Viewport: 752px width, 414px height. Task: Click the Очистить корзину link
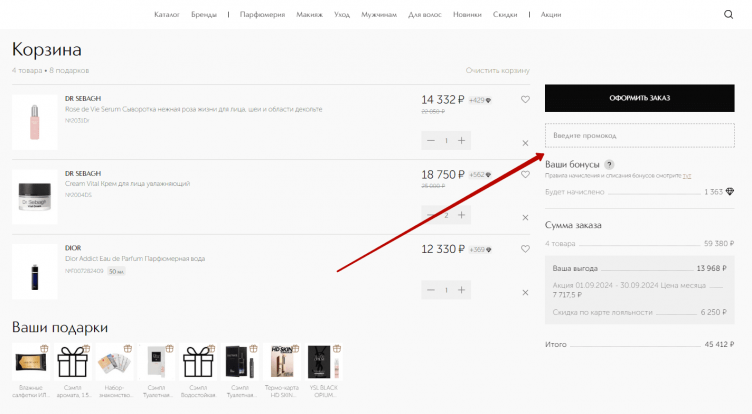pos(497,71)
